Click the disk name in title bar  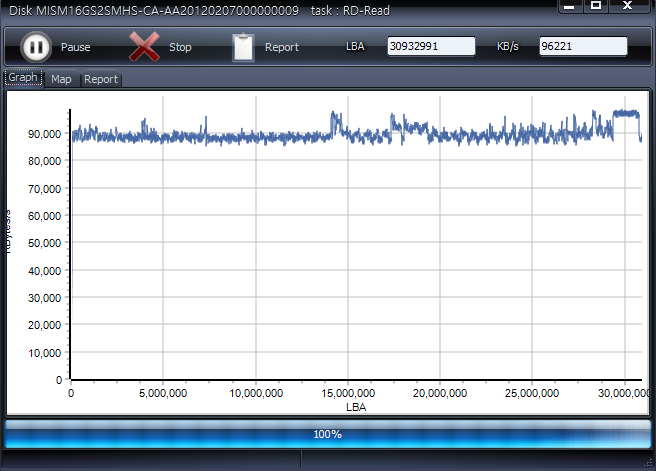[x=150, y=10]
